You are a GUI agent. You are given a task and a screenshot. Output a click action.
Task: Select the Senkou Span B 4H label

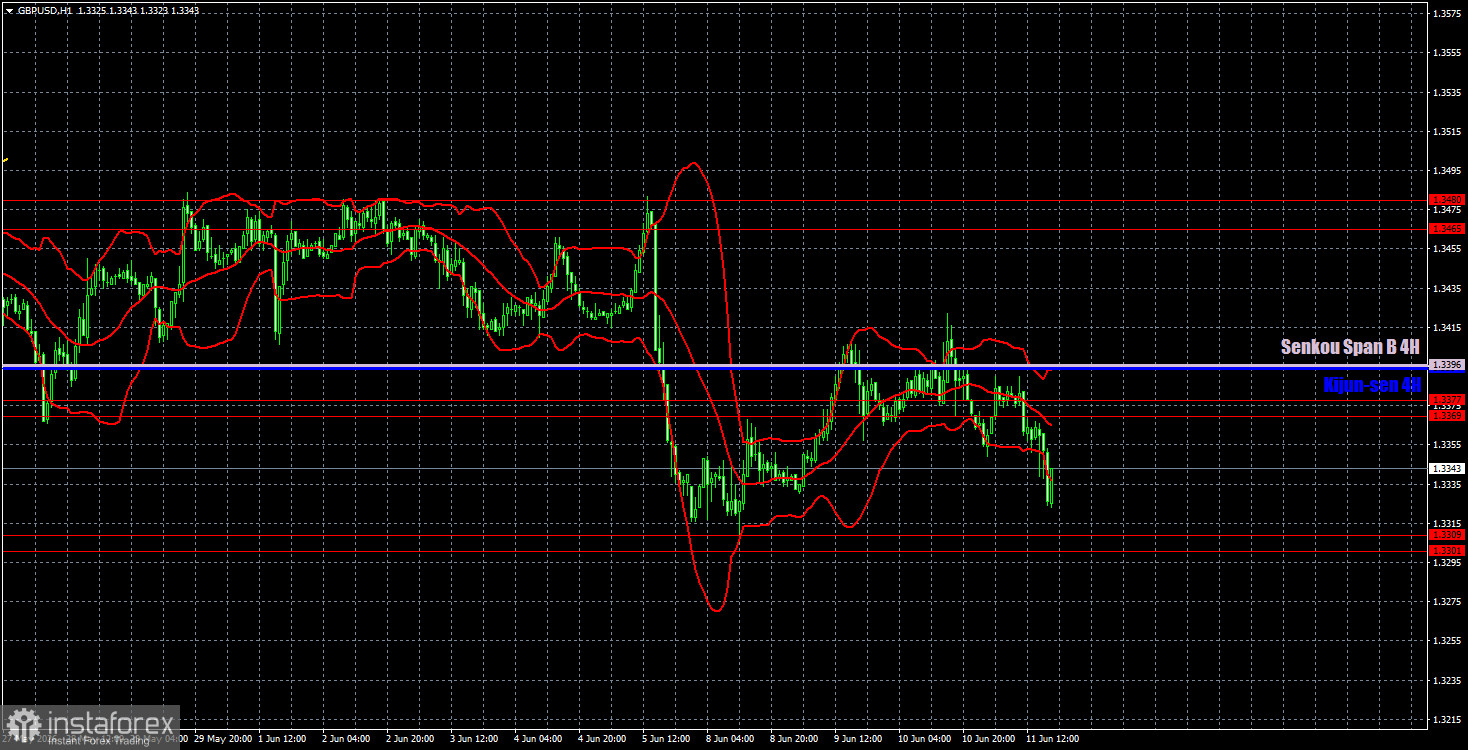tap(1350, 347)
